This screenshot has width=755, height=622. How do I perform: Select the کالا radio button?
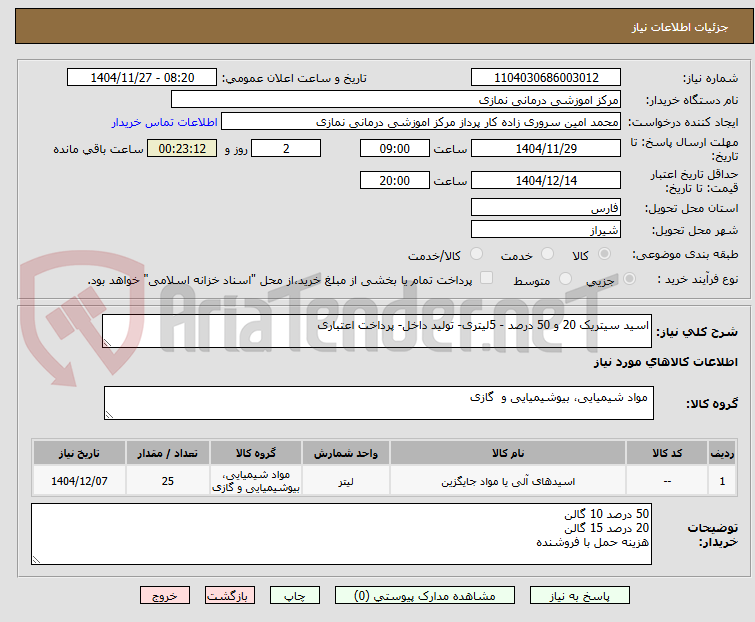point(604,254)
